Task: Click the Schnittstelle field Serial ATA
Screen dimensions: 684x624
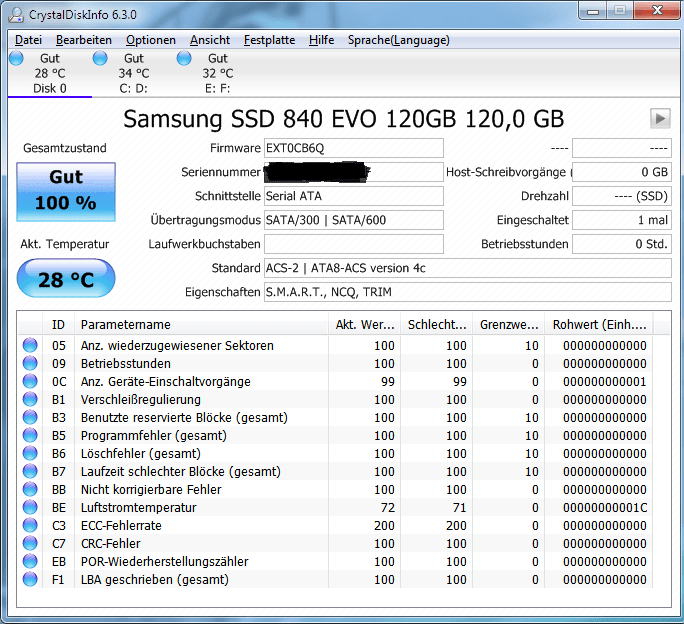Action: point(354,196)
